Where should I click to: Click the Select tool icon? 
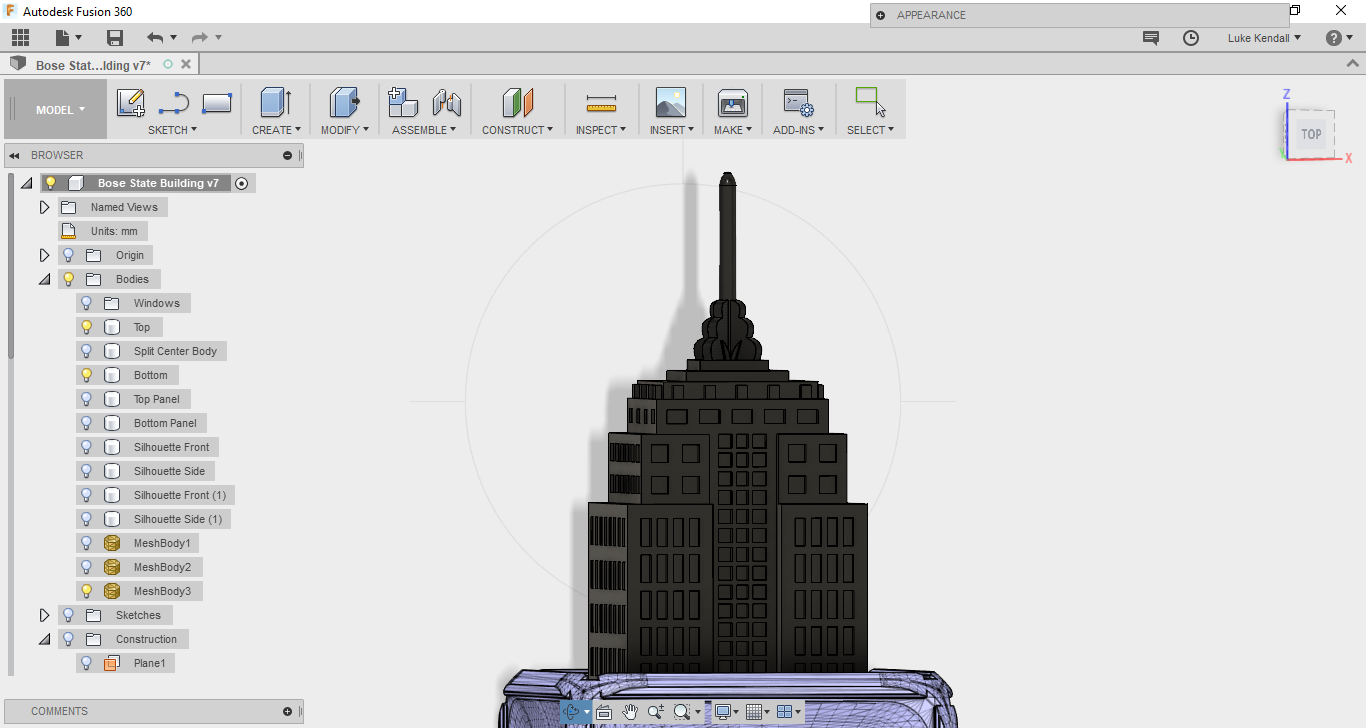(870, 102)
